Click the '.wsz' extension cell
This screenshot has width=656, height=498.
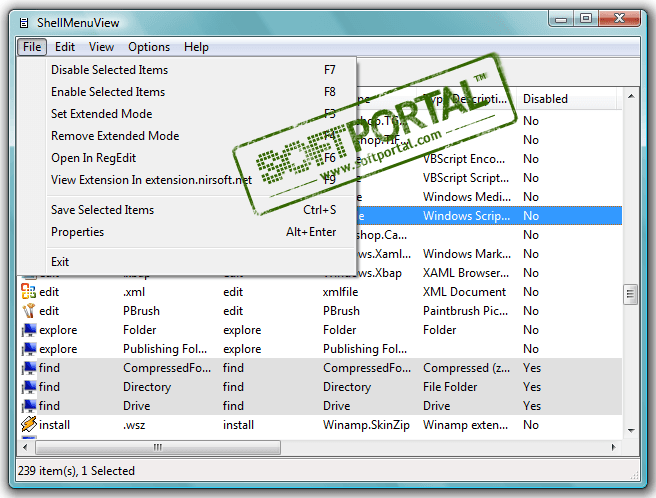tap(134, 425)
